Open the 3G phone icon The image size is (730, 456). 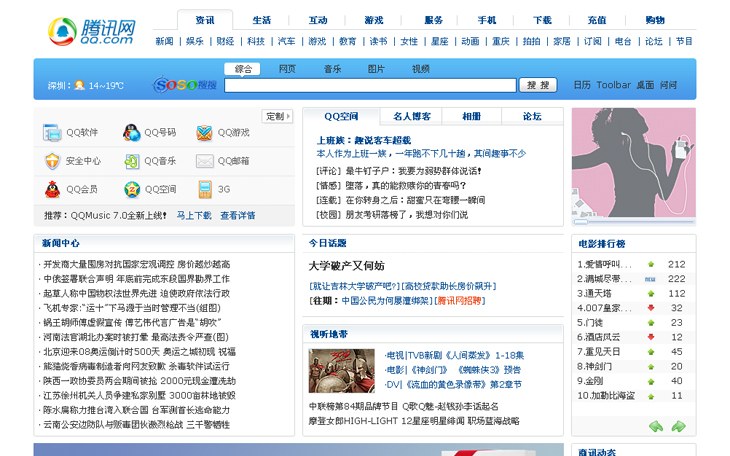click(205, 189)
